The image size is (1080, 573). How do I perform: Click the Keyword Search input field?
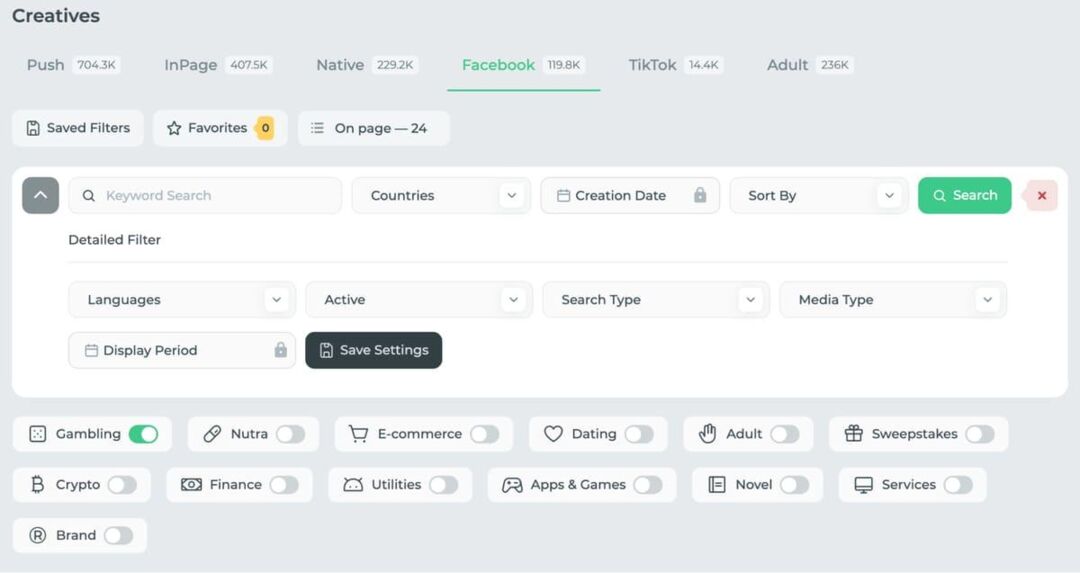pyautogui.click(x=205, y=196)
